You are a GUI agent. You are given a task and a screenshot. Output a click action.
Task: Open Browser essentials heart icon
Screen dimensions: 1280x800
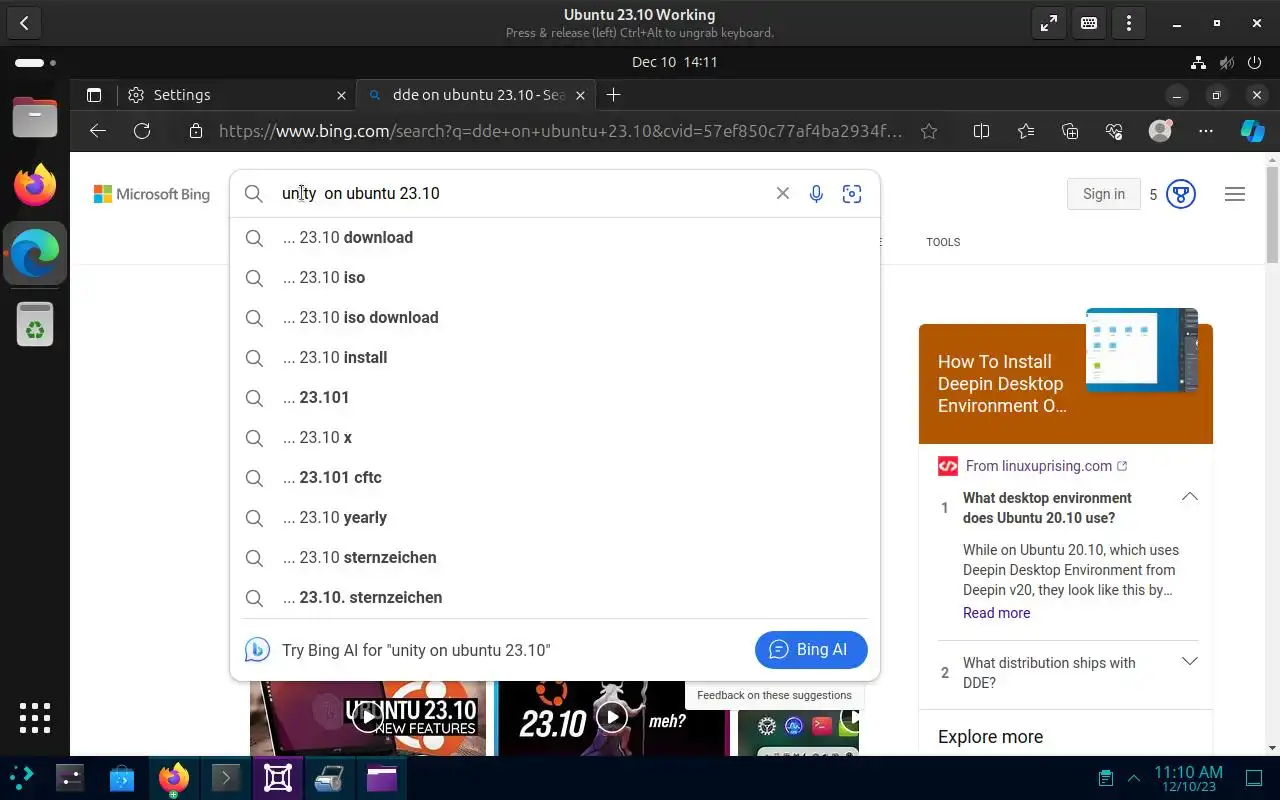(x=1115, y=131)
